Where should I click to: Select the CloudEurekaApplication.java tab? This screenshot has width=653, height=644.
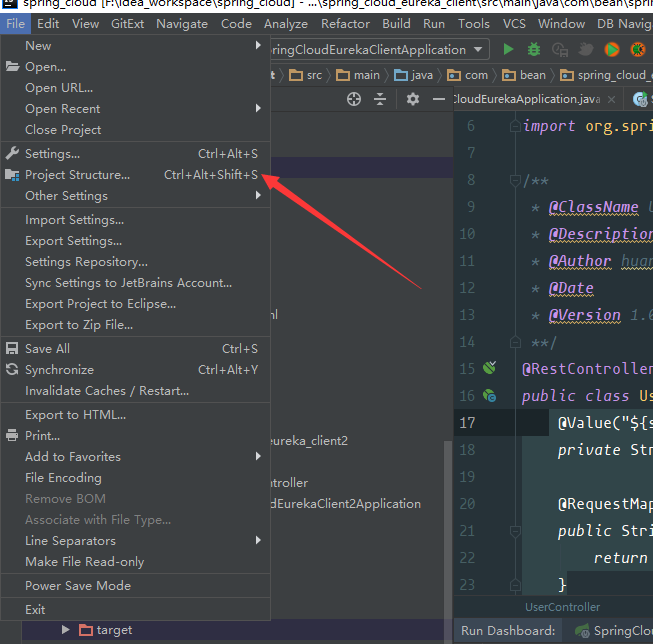[528, 99]
